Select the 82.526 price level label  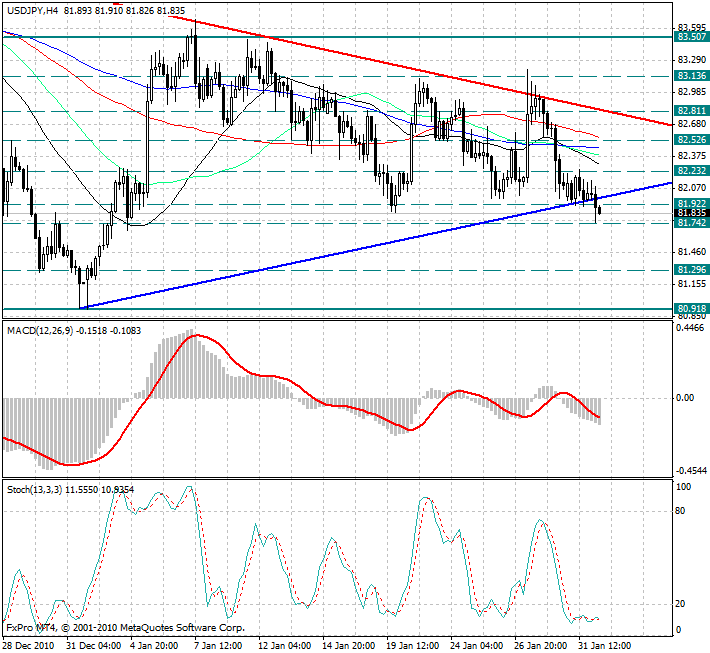click(692, 140)
